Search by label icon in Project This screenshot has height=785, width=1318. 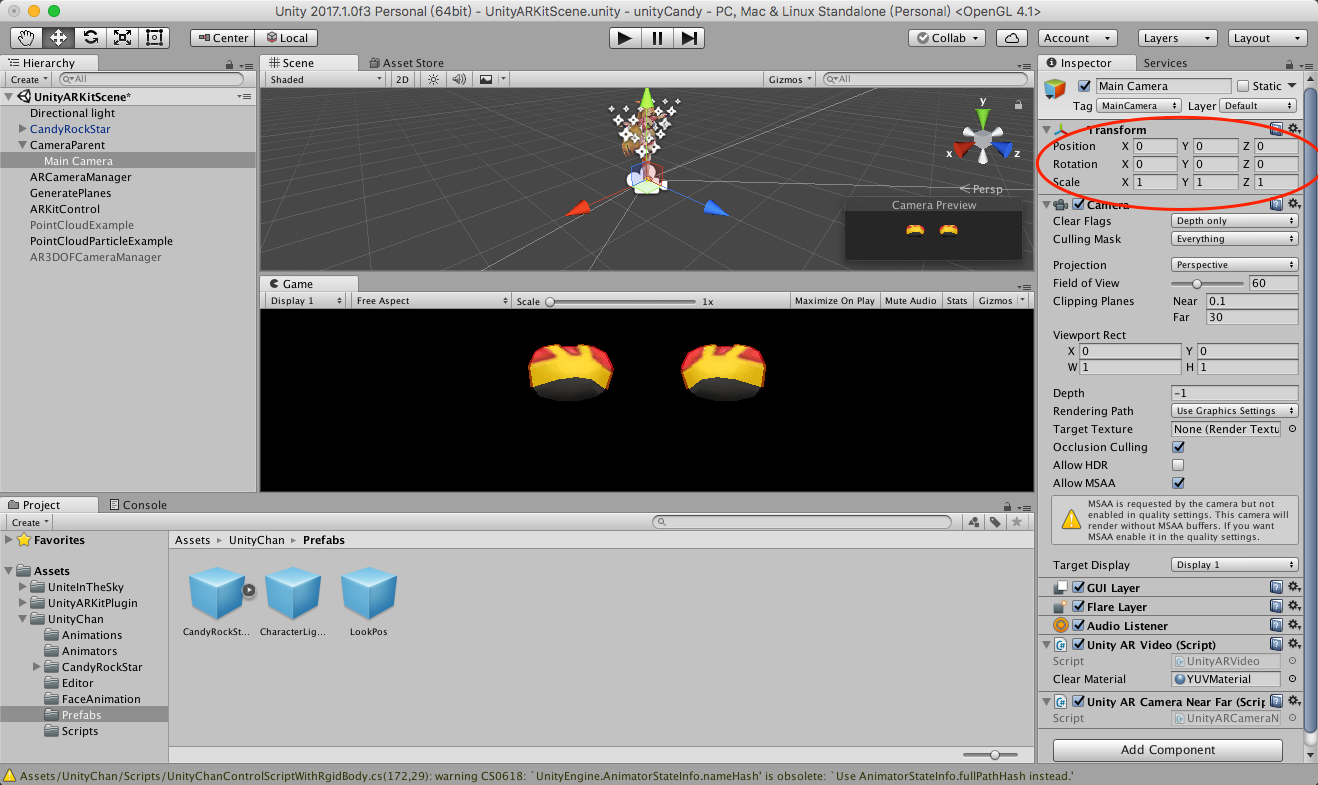click(996, 522)
